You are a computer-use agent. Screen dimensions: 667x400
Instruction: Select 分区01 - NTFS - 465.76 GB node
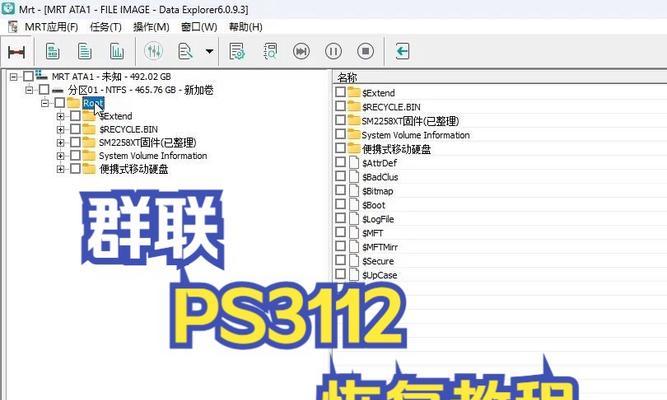[141, 90]
